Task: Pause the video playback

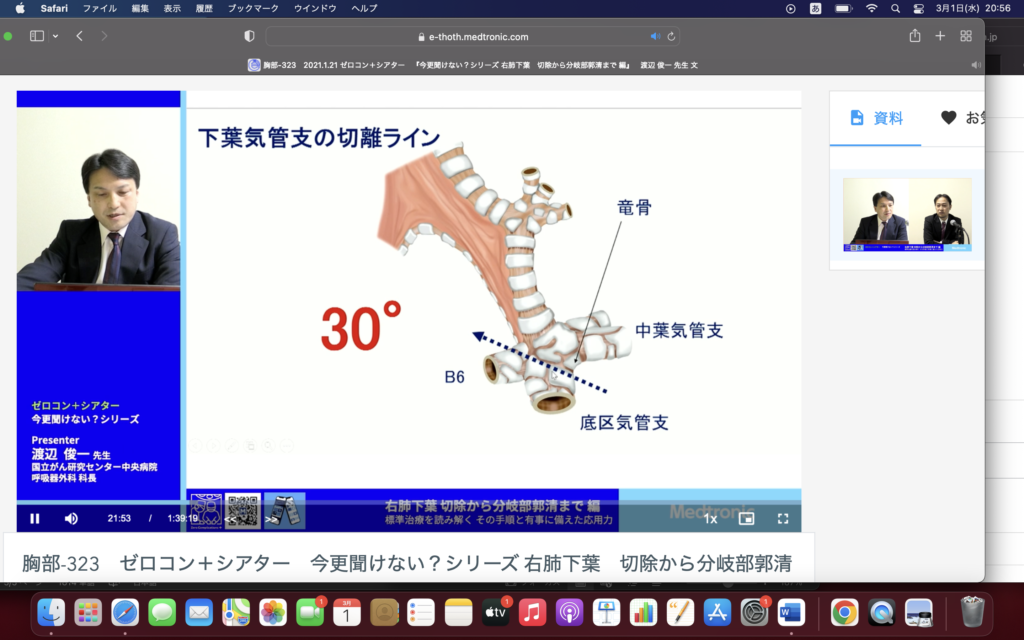Action: click(35, 518)
